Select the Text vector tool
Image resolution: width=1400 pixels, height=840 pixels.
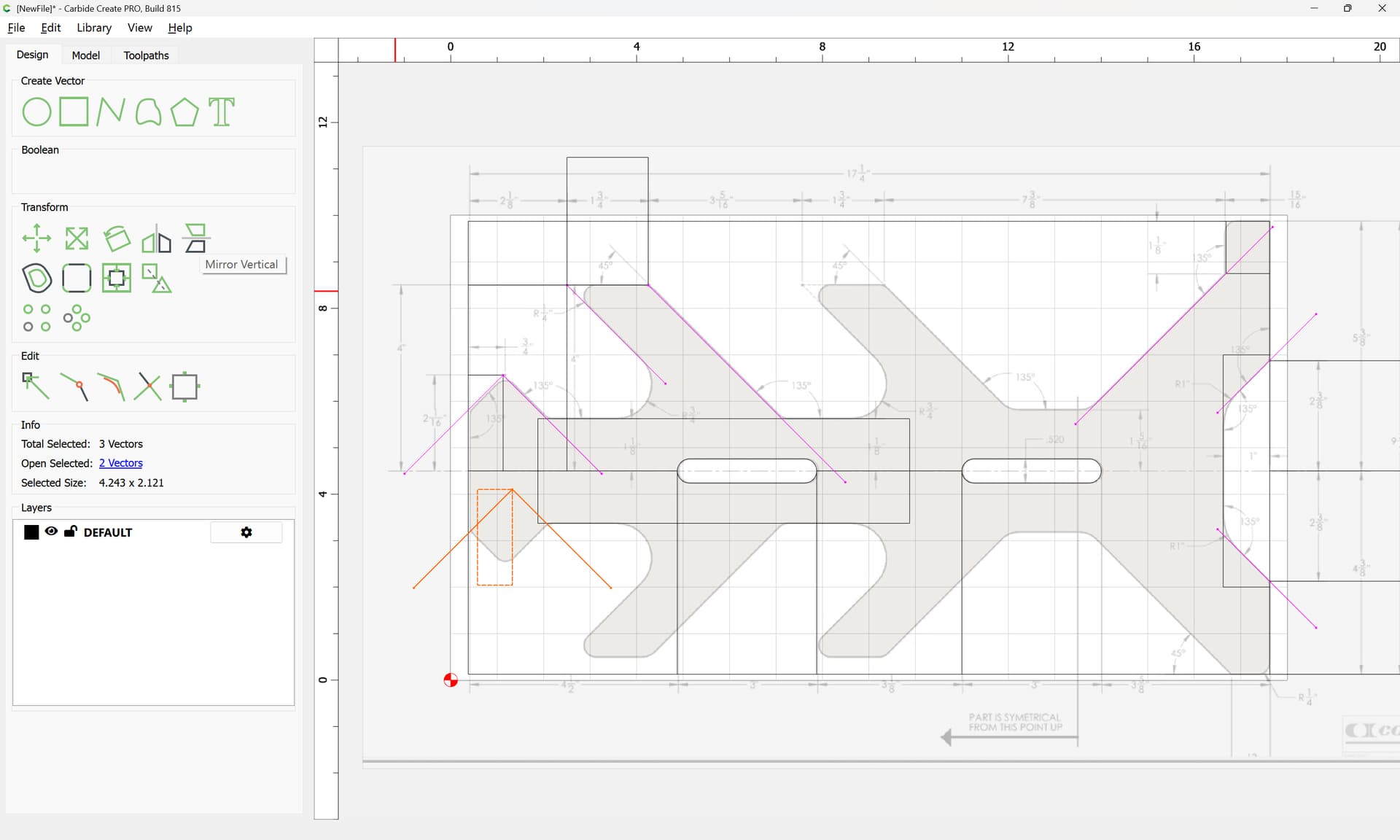pos(222,112)
